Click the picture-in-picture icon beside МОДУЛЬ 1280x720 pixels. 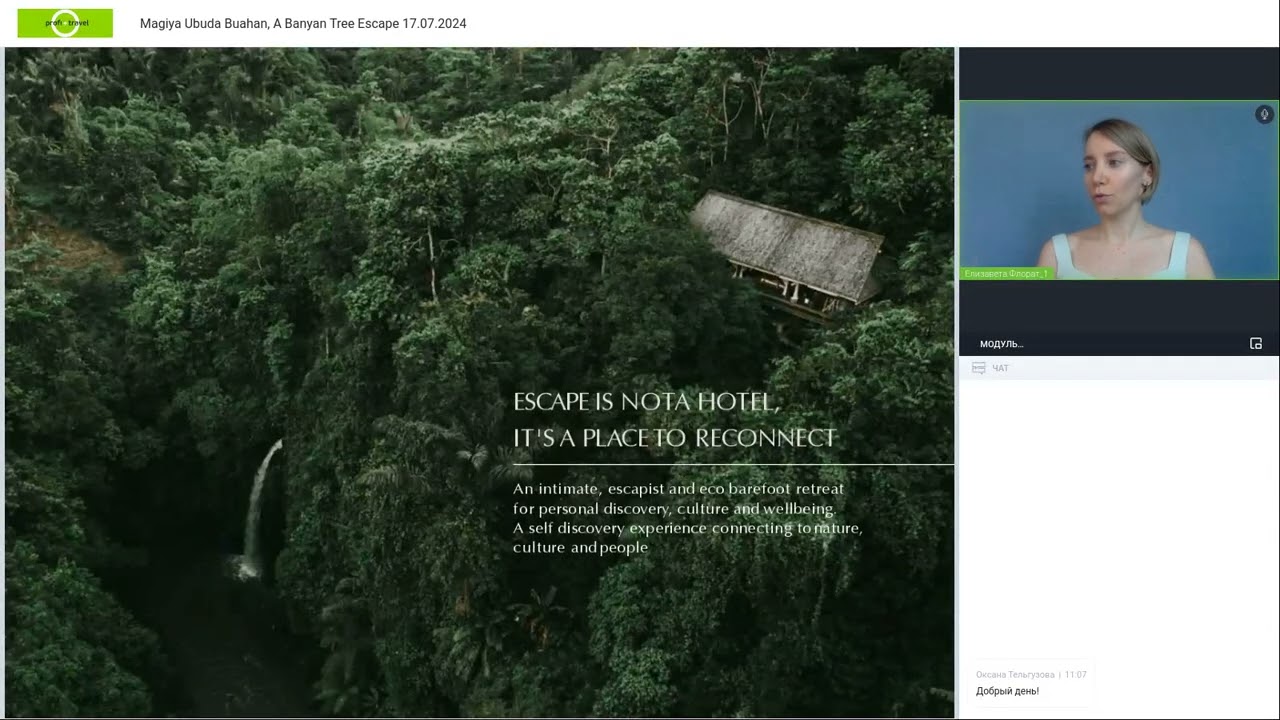pyautogui.click(x=1256, y=344)
